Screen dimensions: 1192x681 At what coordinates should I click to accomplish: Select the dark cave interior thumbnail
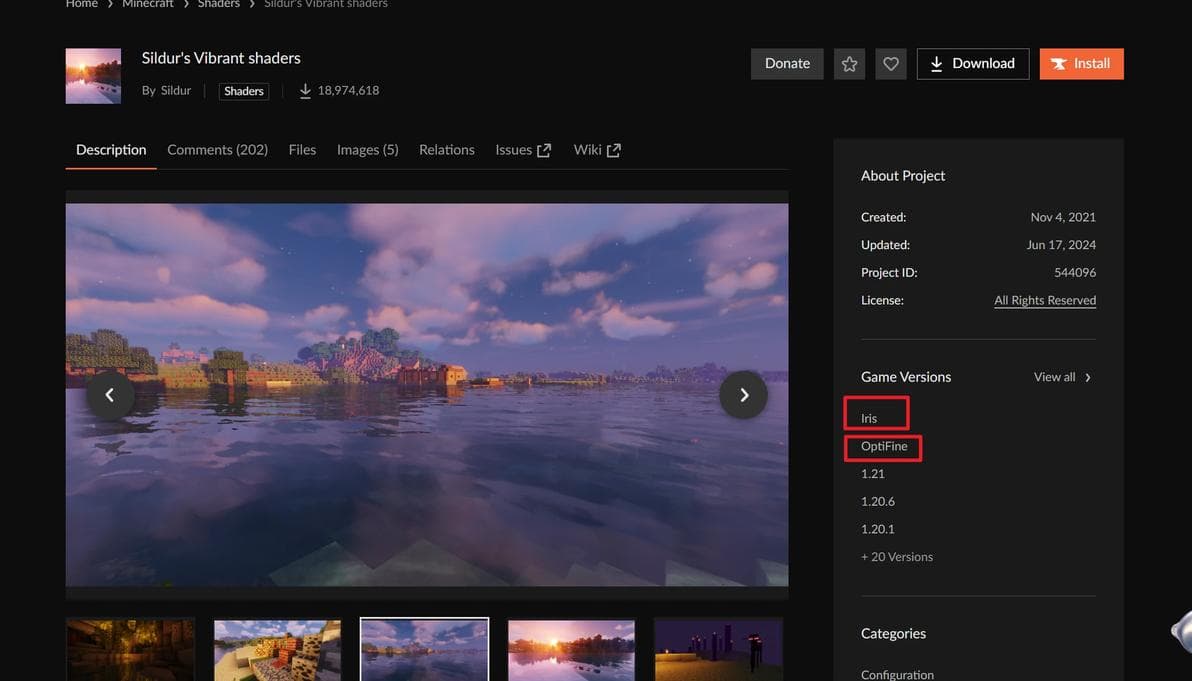[130, 650]
